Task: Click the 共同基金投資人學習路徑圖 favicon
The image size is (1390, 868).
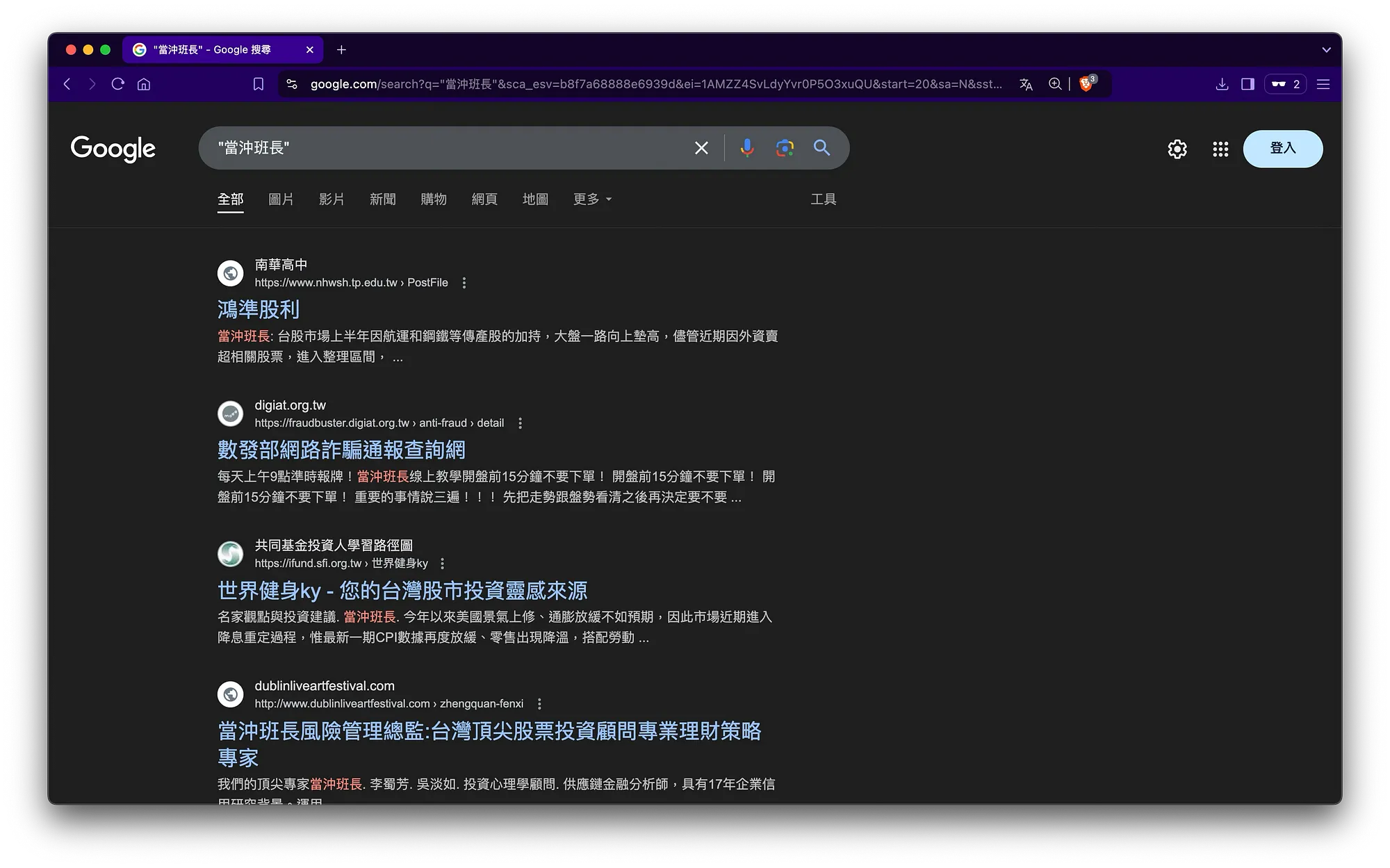Action: pyautogui.click(x=230, y=554)
